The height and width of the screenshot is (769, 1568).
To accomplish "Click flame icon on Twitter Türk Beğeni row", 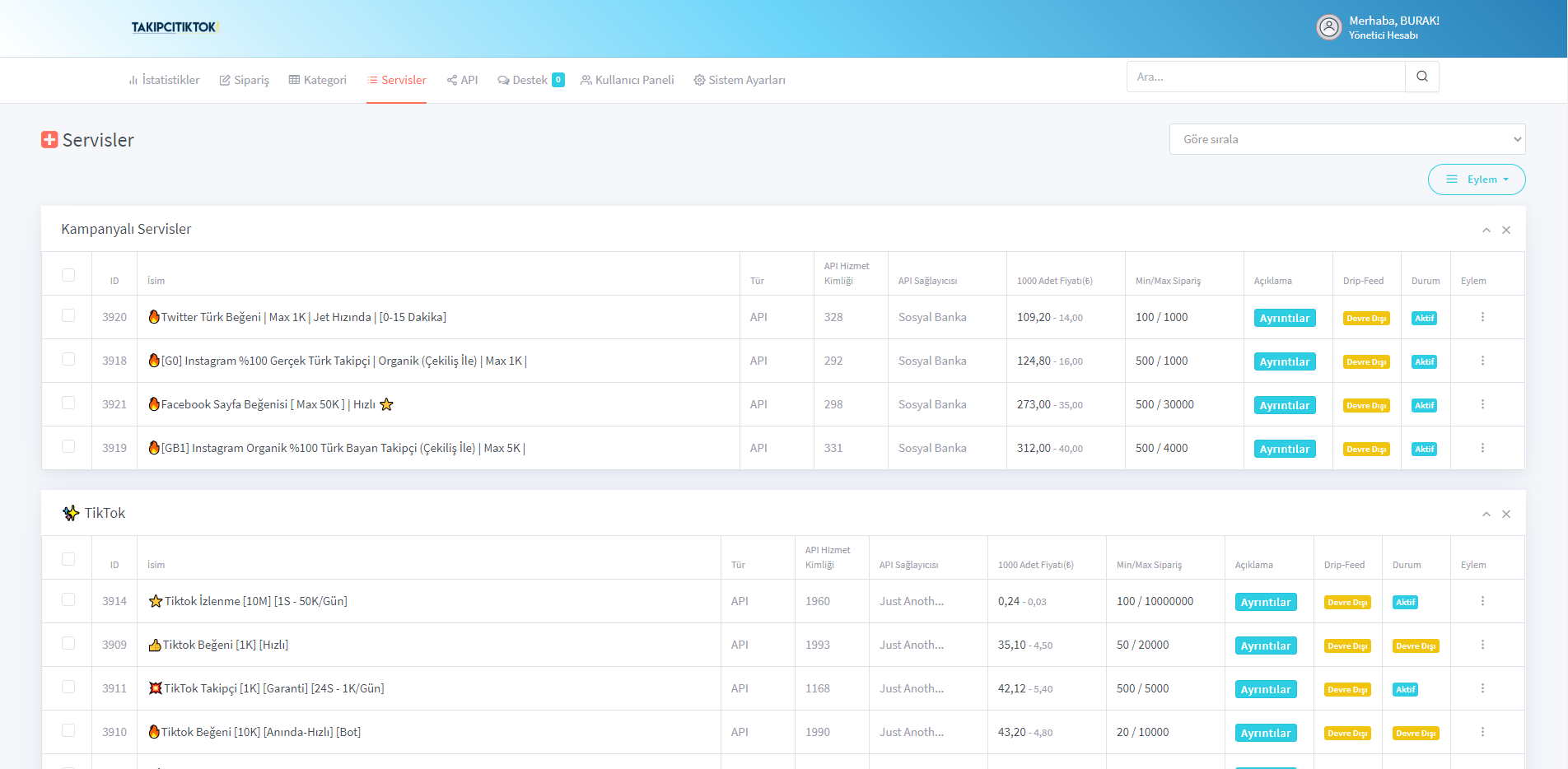I will 154,317.
